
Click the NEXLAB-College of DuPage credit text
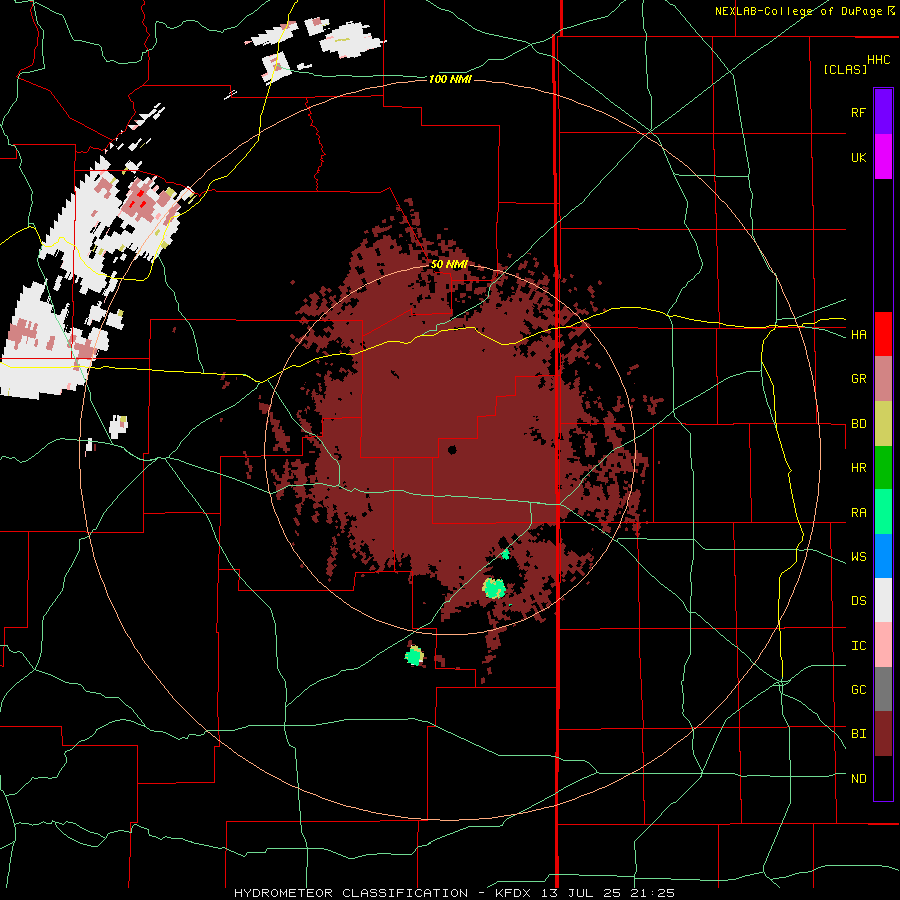799,11
